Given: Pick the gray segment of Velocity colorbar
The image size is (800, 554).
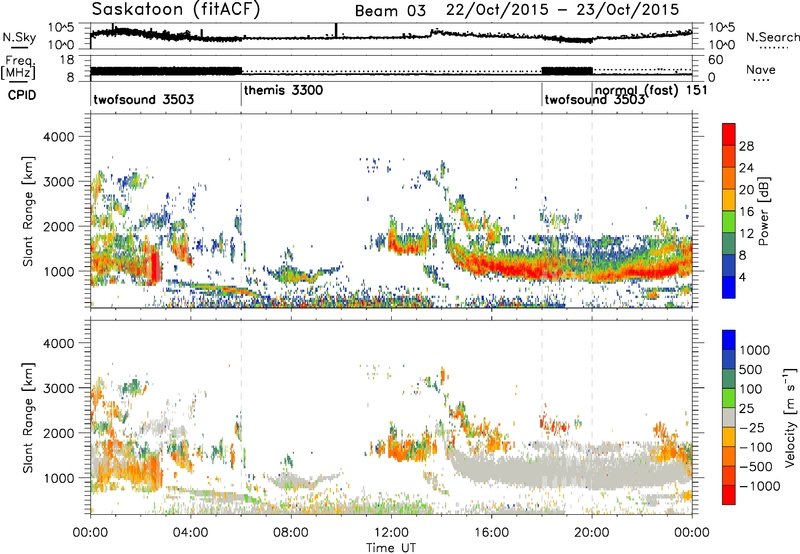Looking at the screenshot, I should click(729, 417).
